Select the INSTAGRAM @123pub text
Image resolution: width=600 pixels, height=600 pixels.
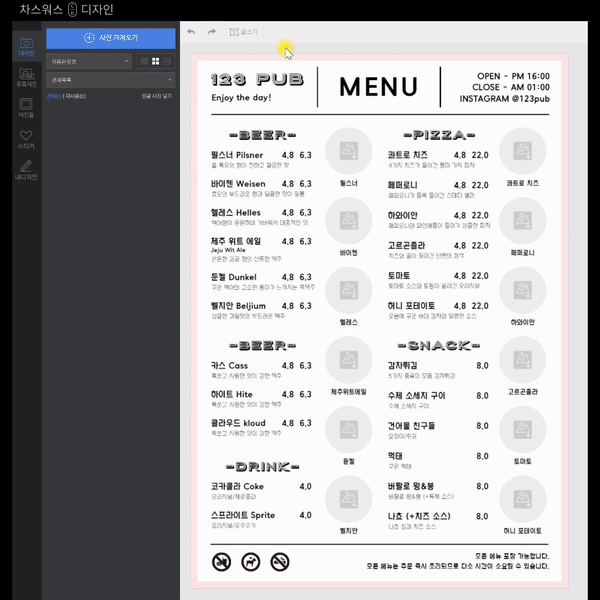[504, 99]
